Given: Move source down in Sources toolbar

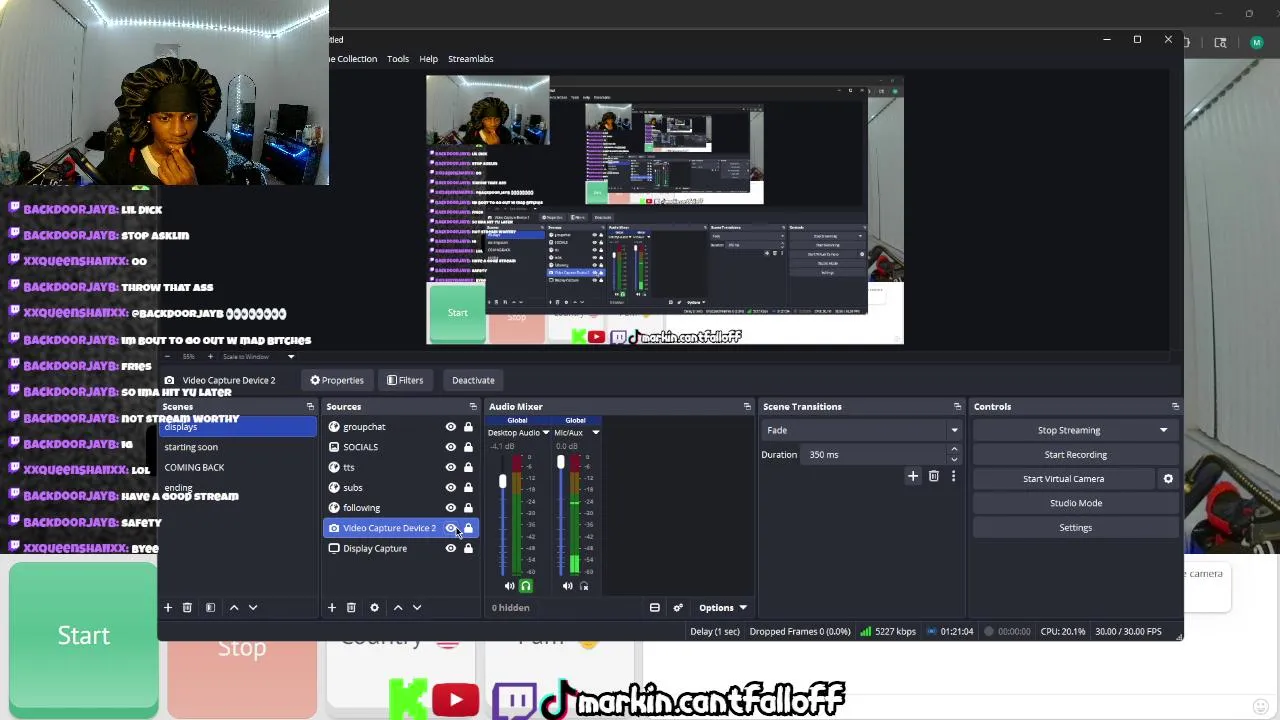Looking at the screenshot, I should 417,607.
